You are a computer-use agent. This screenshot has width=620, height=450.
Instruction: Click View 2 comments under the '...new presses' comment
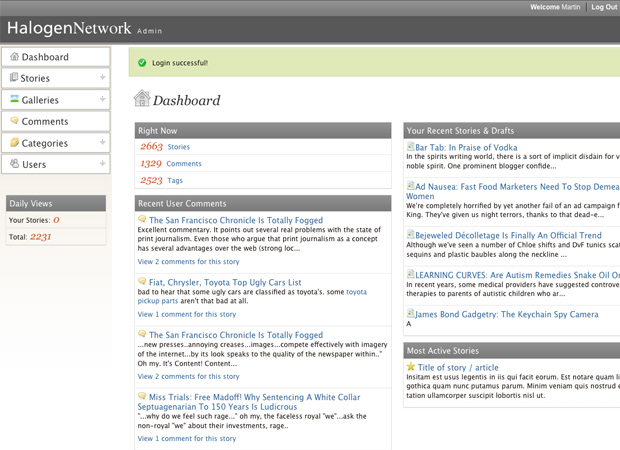(x=188, y=376)
